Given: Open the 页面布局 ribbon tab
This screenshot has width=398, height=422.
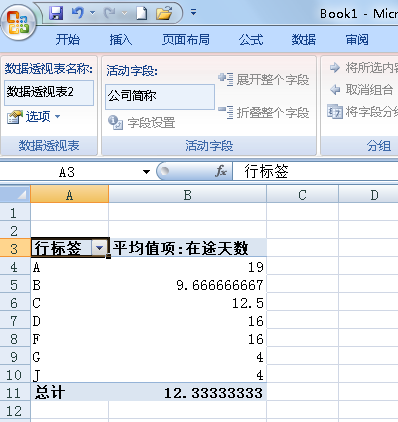Looking at the screenshot, I should click(x=186, y=40).
